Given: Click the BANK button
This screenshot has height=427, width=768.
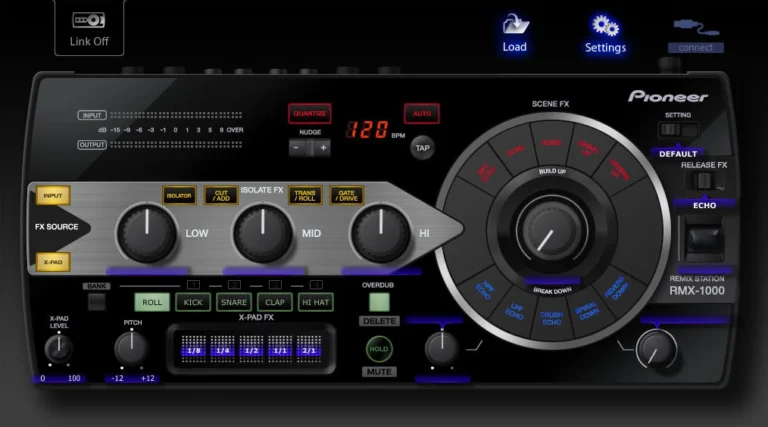Looking at the screenshot, I should [x=96, y=302].
